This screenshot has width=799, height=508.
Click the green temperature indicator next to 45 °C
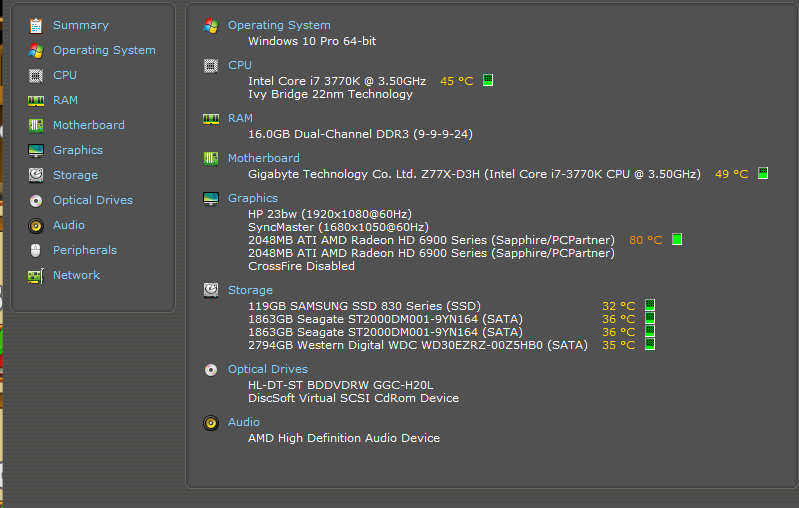pos(488,80)
